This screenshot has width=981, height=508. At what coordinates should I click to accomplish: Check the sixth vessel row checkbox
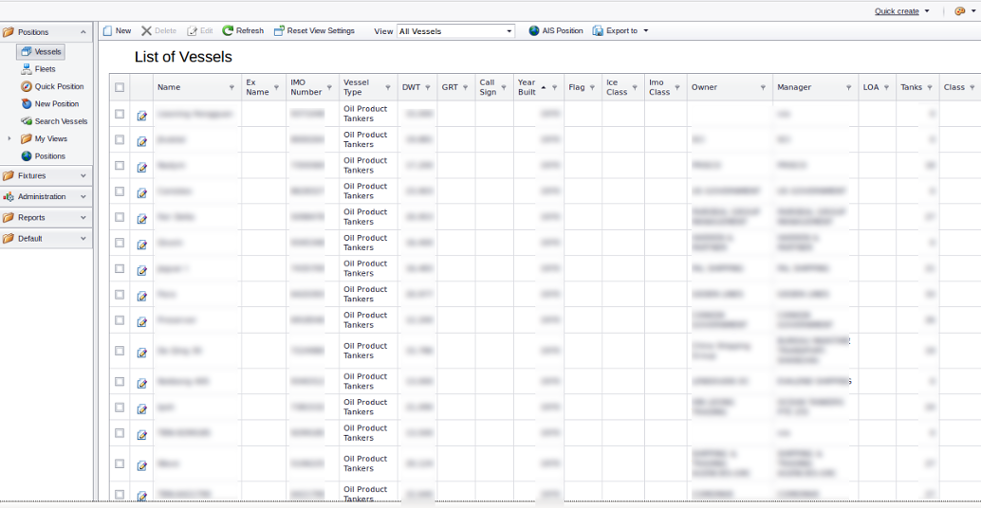pos(119,243)
